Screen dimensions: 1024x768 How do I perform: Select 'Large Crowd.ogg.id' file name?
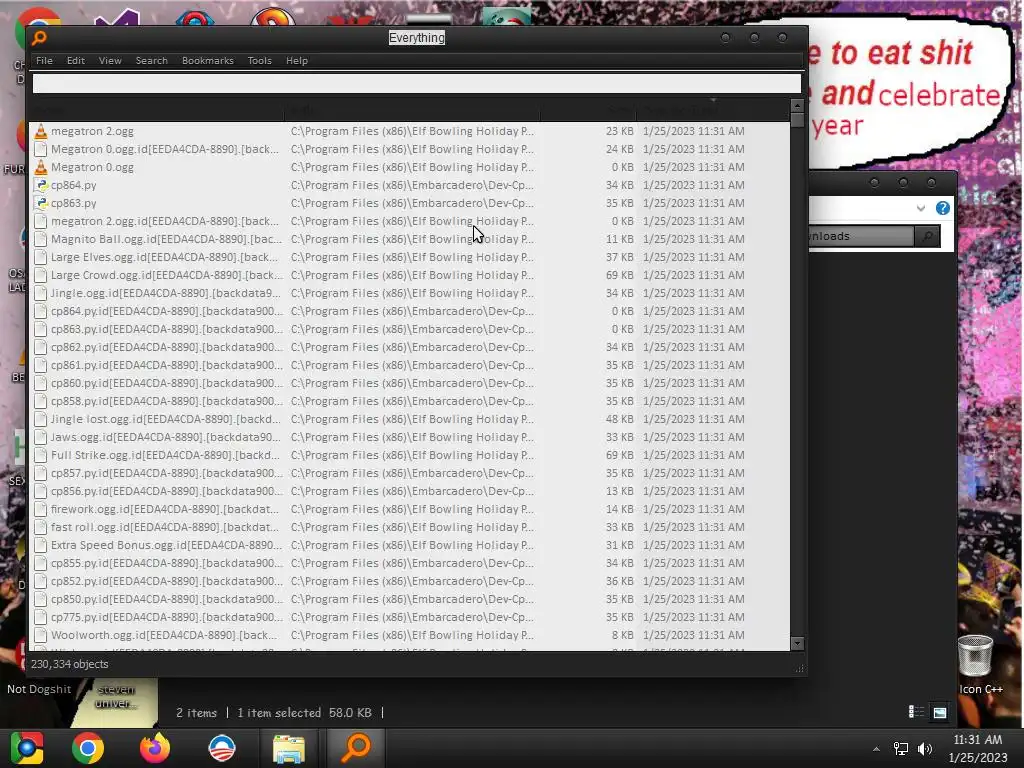[167, 275]
